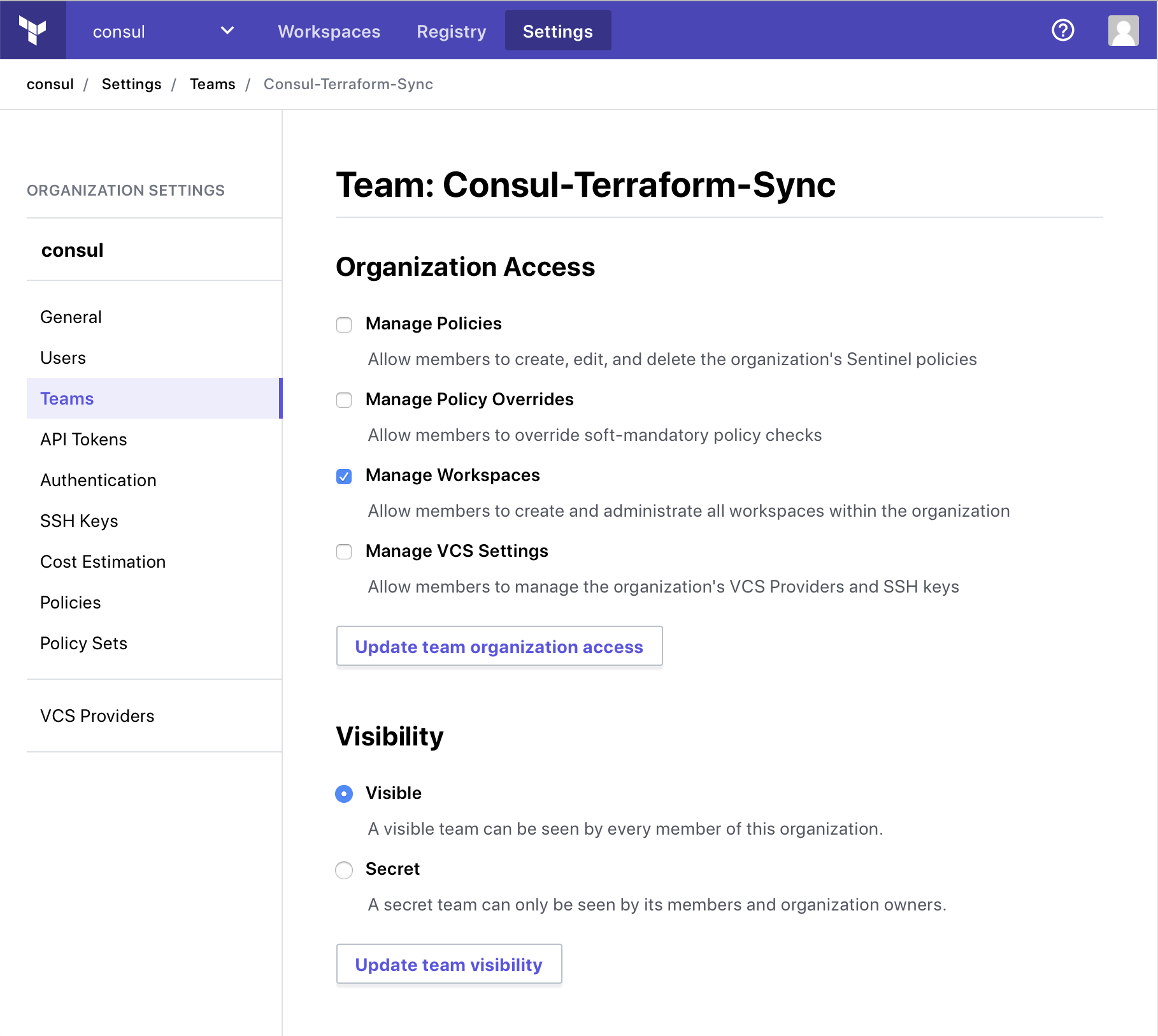Click the Visibility section heading

pyautogui.click(x=390, y=737)
